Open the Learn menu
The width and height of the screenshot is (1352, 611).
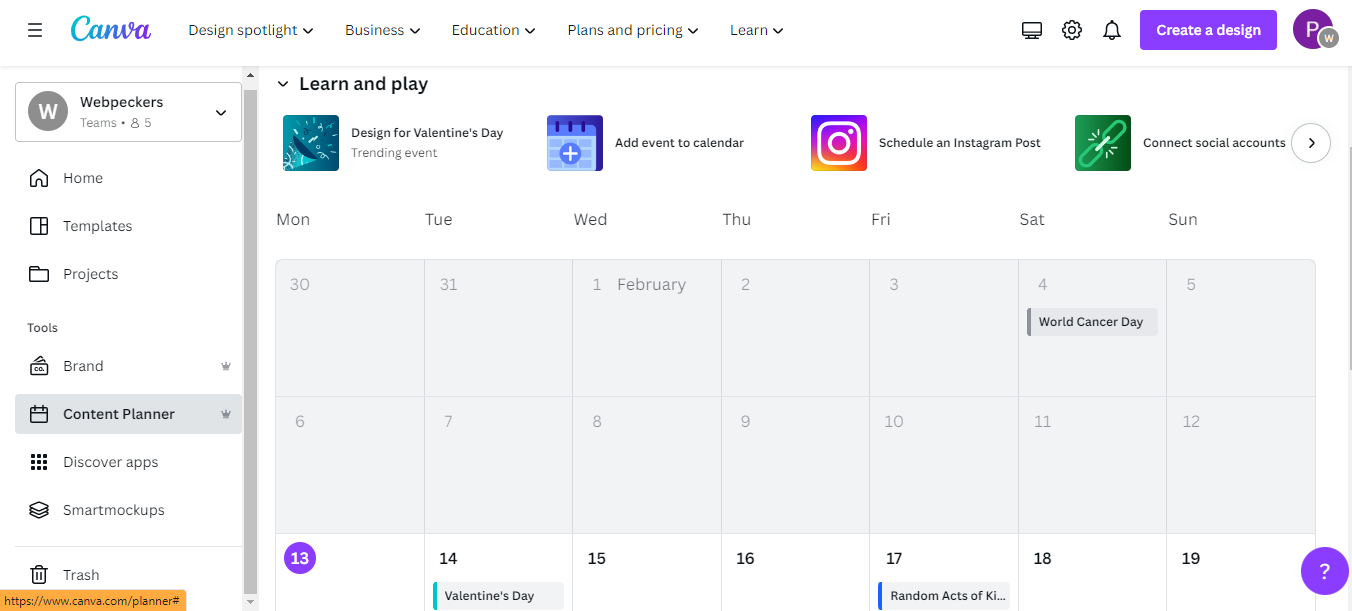pyautogui.click(x=755, y=30)
